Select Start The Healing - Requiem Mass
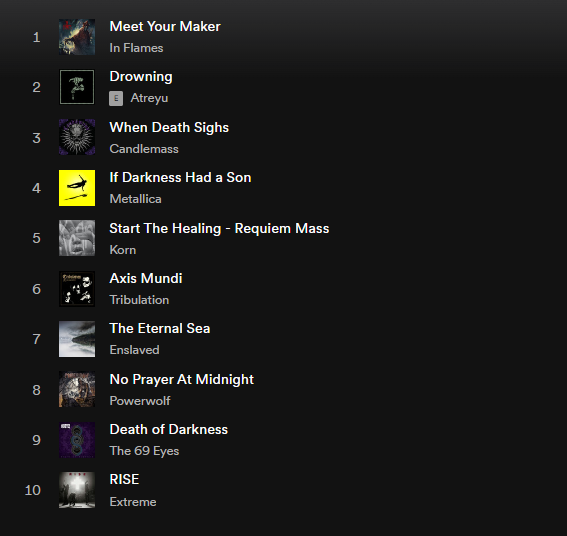 click(x=219, y=229)
